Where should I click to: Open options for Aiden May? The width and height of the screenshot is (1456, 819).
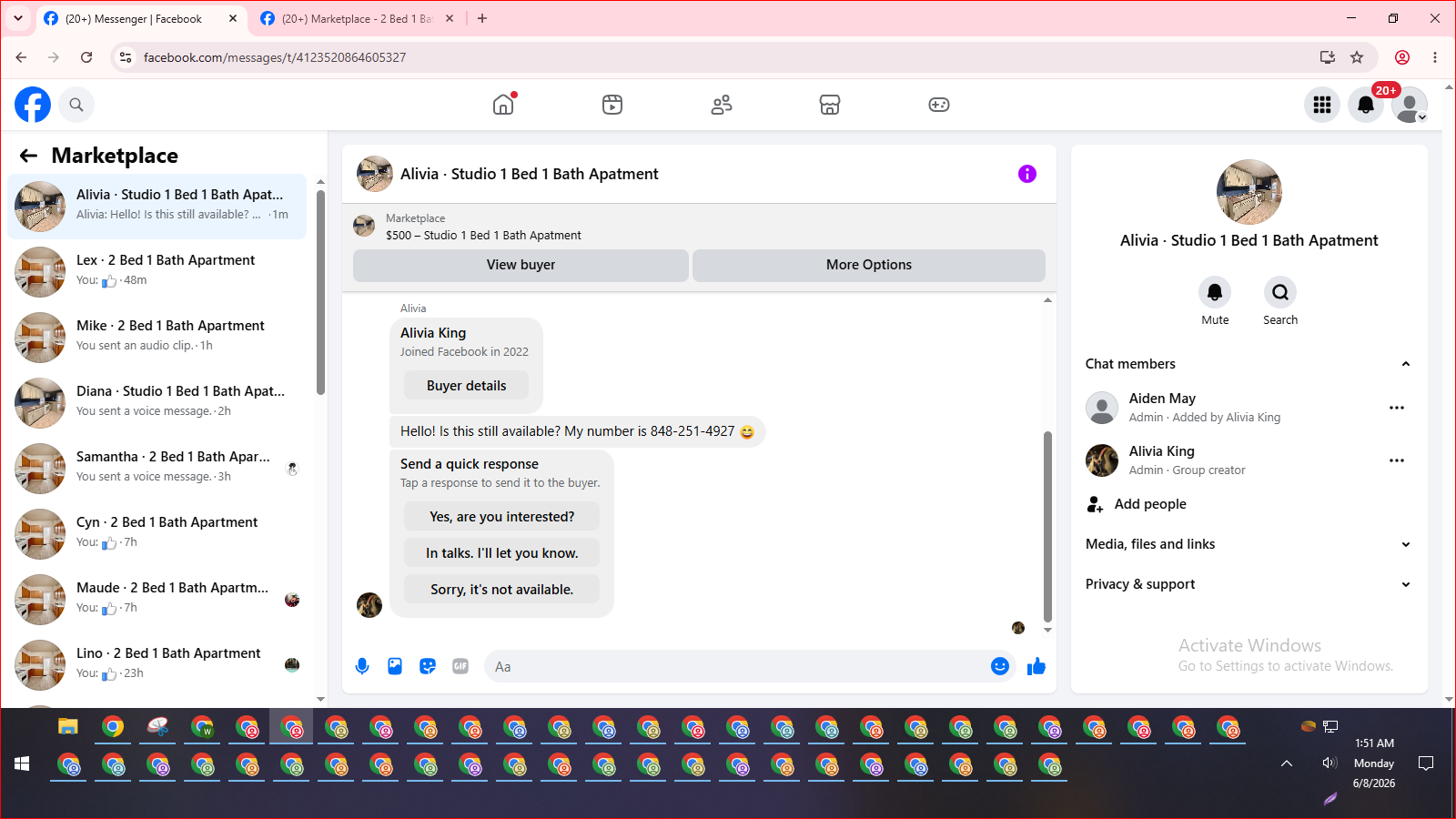[x=1397, y=408]
